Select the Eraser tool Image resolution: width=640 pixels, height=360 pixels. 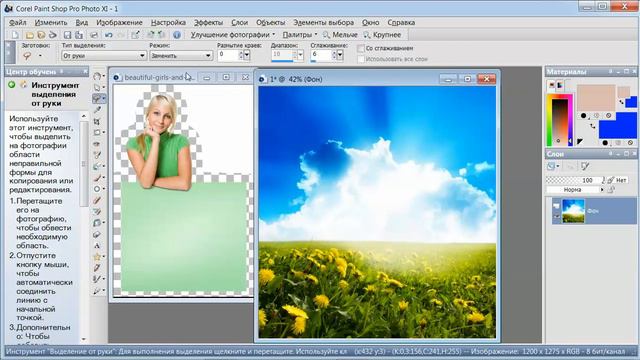coord(97,200)
